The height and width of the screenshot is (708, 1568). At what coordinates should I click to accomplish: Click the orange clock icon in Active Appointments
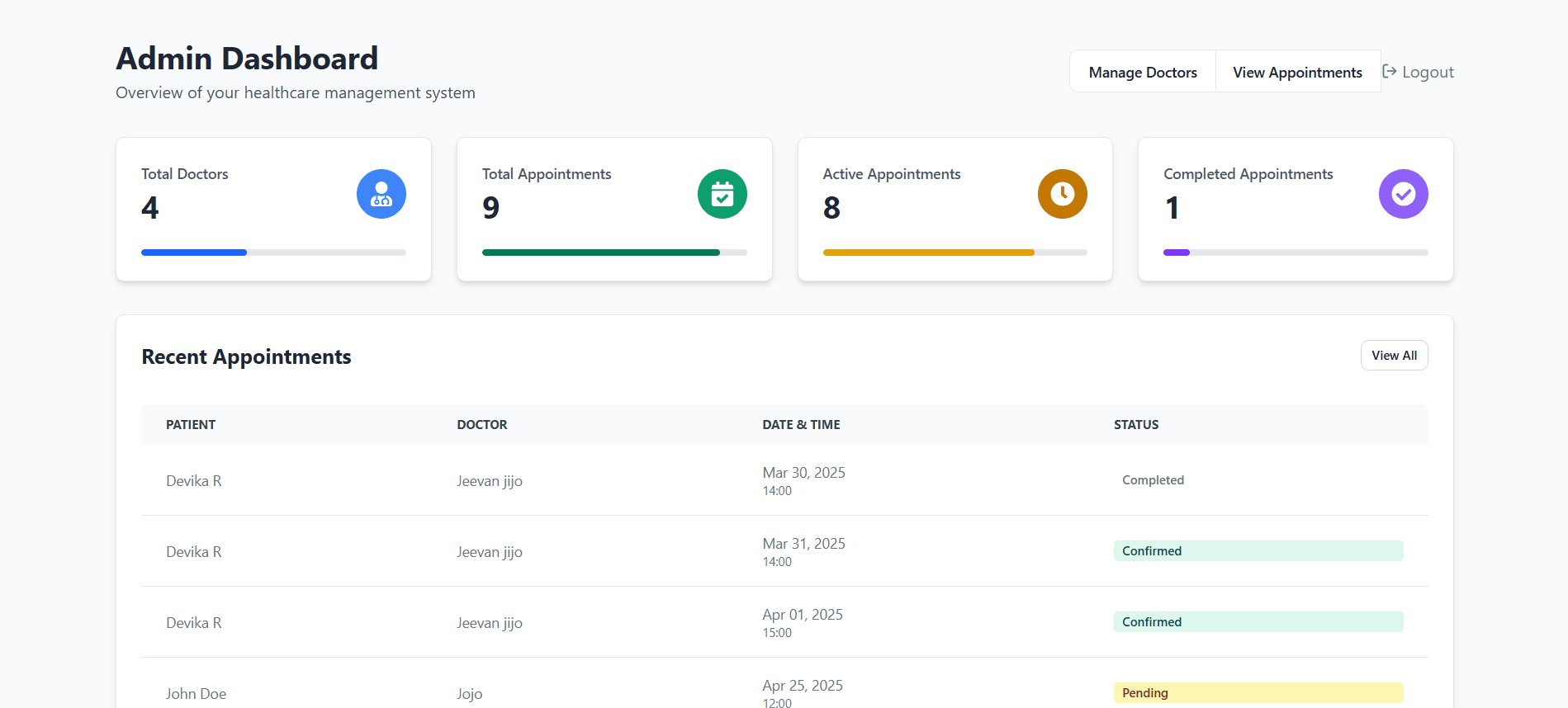tap(1063, 194)
